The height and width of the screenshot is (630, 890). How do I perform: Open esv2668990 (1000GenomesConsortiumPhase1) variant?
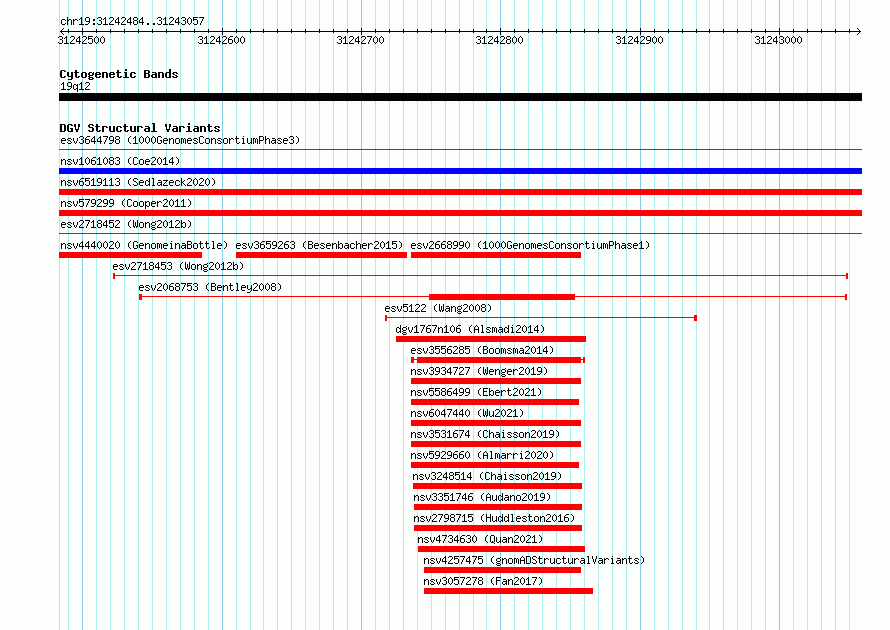(x=530, y=245)
